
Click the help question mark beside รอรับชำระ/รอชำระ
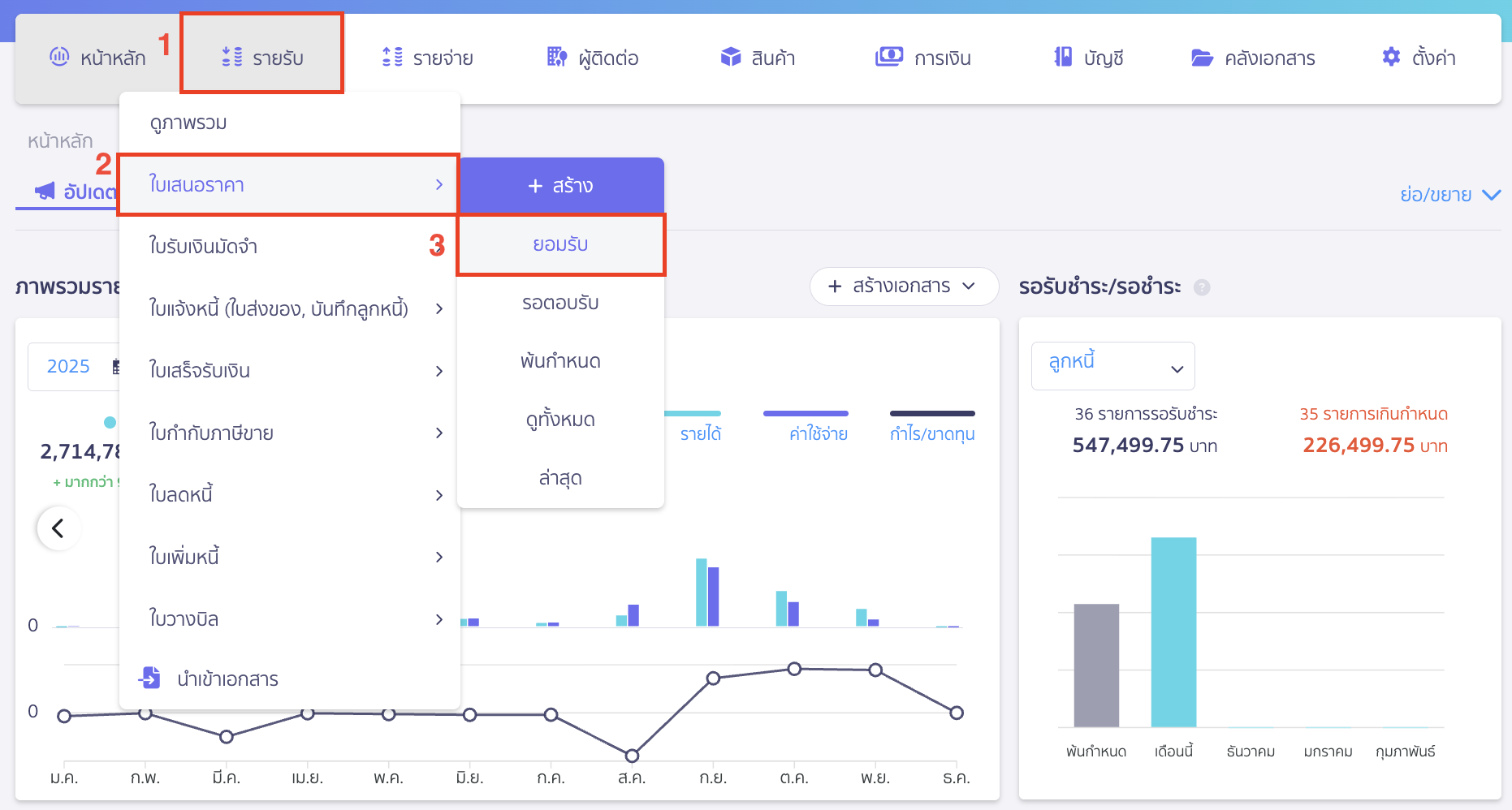(1202, 287)
